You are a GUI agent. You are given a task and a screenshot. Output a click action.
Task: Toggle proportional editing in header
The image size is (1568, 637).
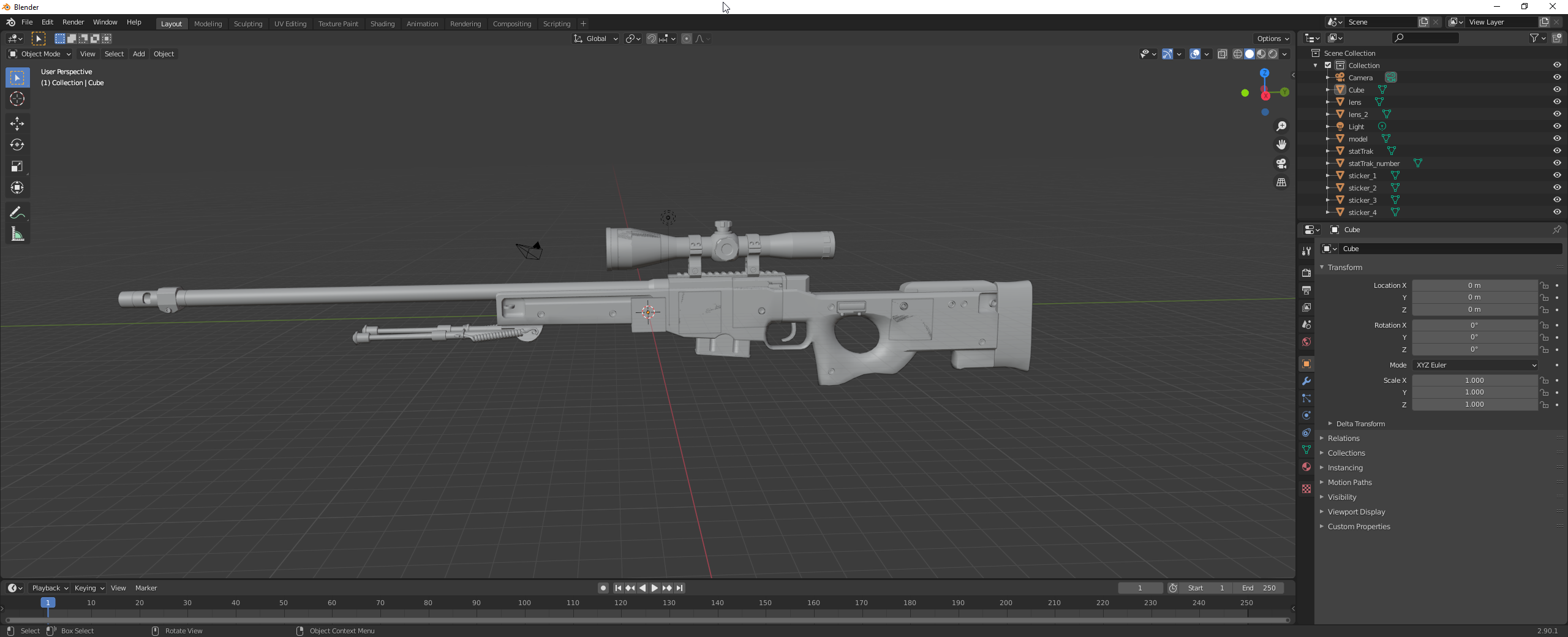tap(686, 39)
